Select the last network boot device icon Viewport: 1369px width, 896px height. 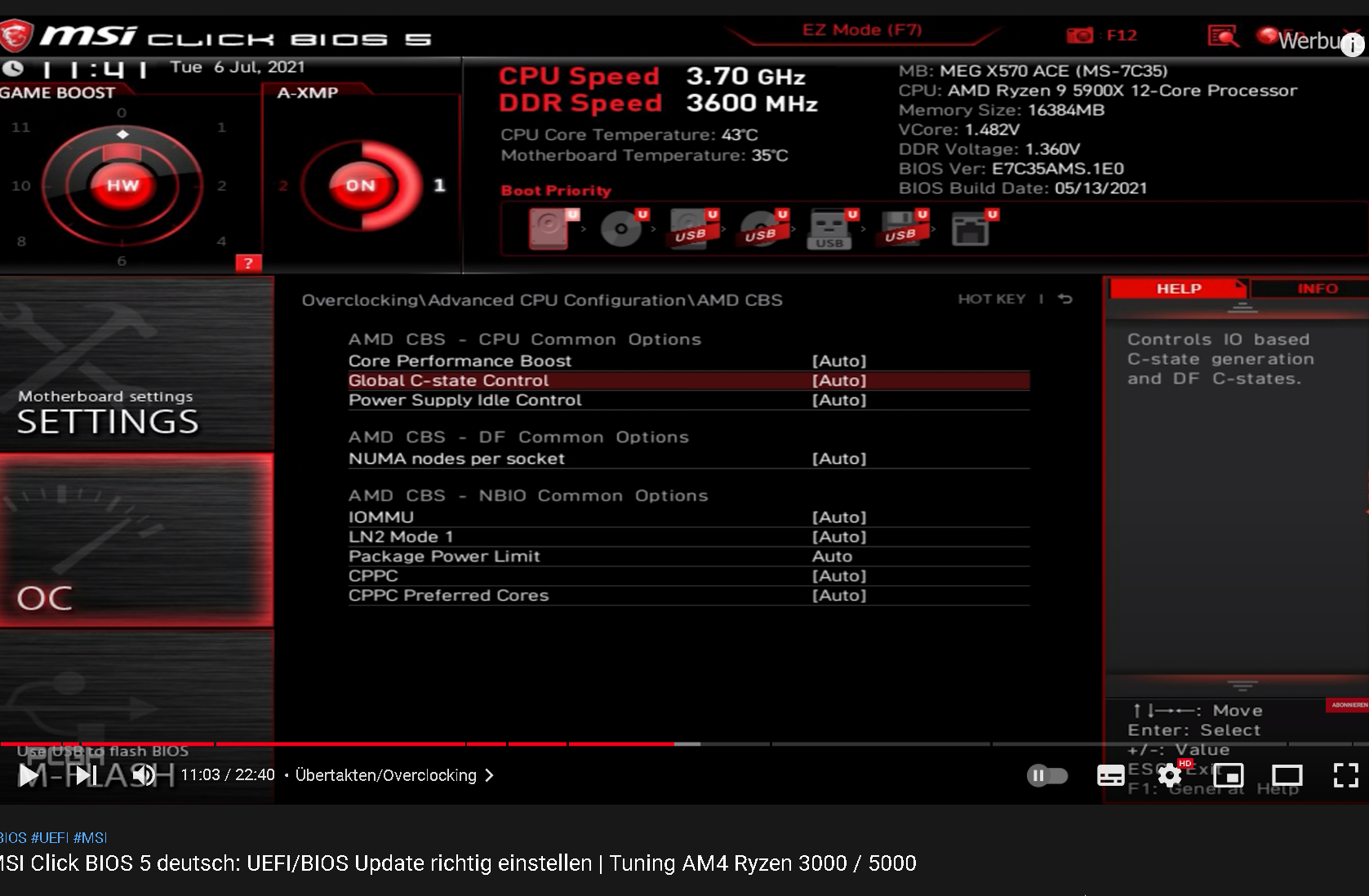pyautogui.click(x=971, y=228)
